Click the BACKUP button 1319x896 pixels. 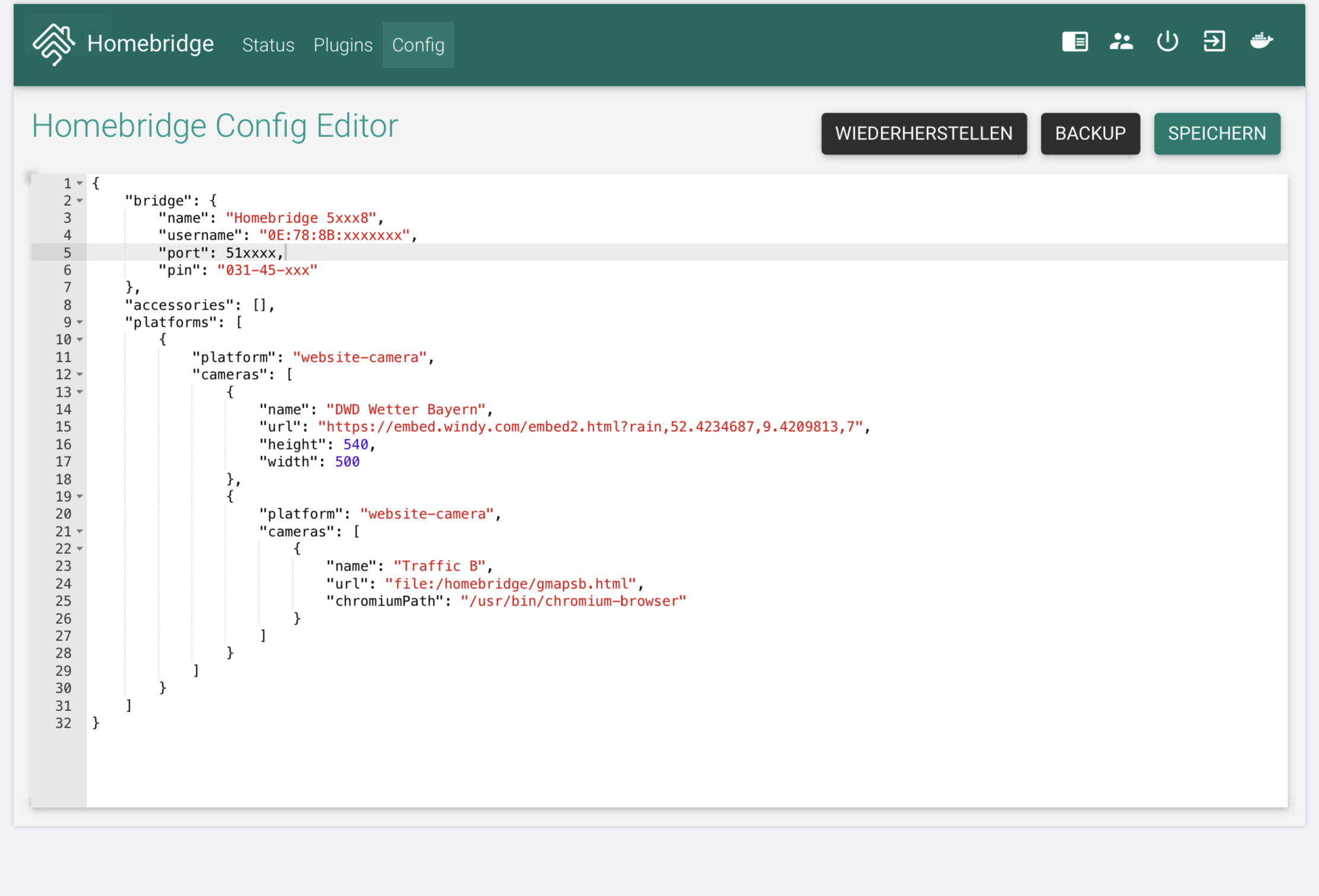pos(1090,134)
